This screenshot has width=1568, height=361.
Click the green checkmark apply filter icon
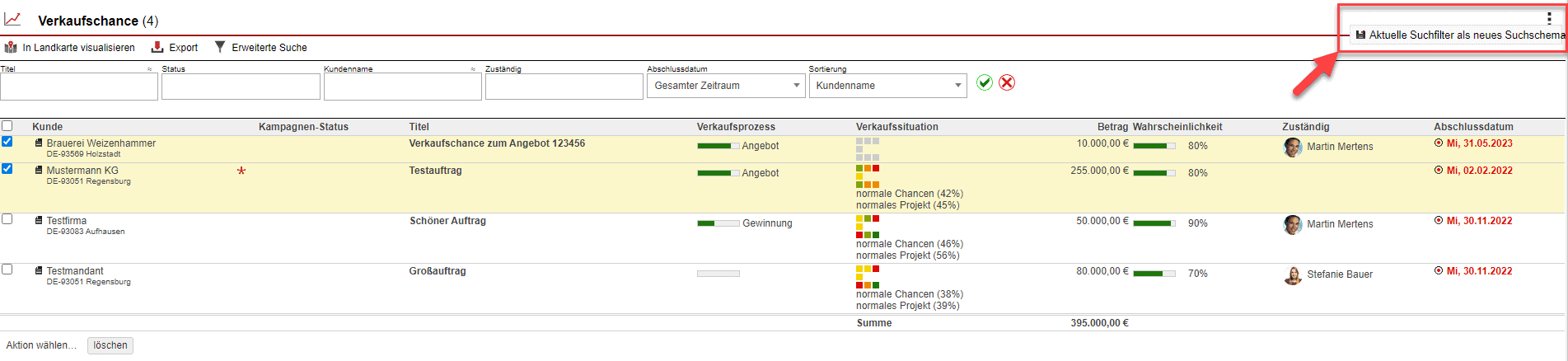tap(984, 82)
